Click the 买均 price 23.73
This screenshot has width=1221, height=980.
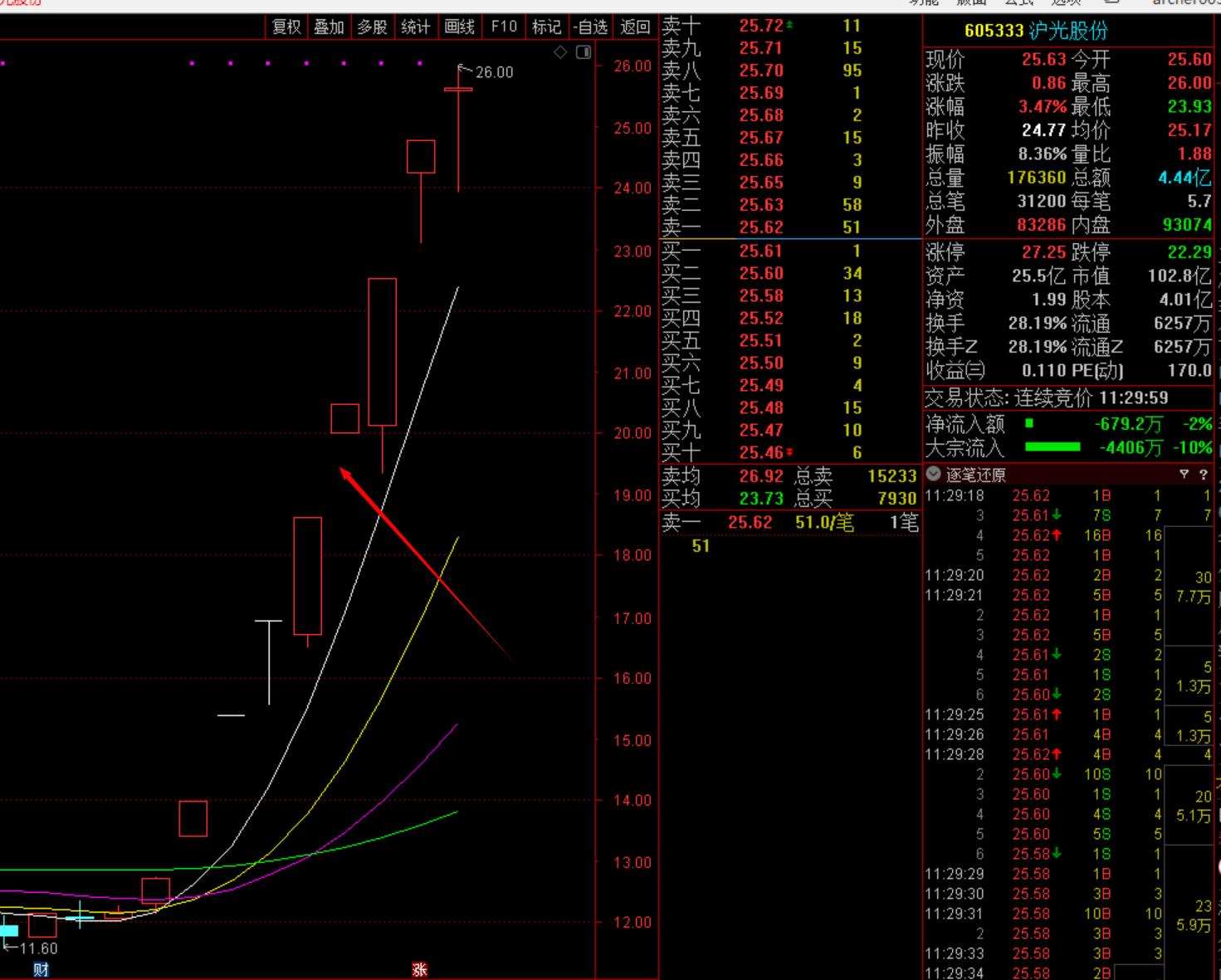pyautogui.click(x=761, y=499)
